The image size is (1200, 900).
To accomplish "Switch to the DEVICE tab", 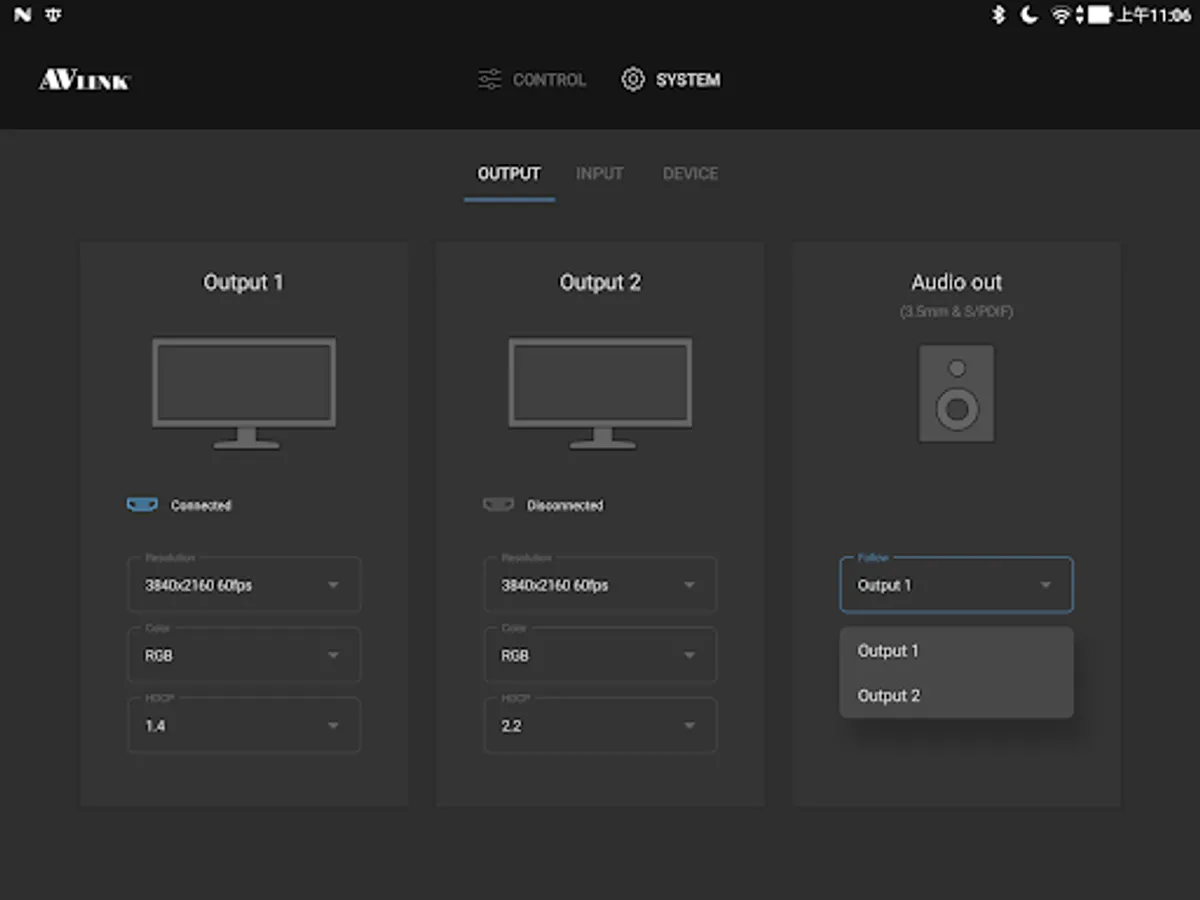I will [x=690, y=174].
